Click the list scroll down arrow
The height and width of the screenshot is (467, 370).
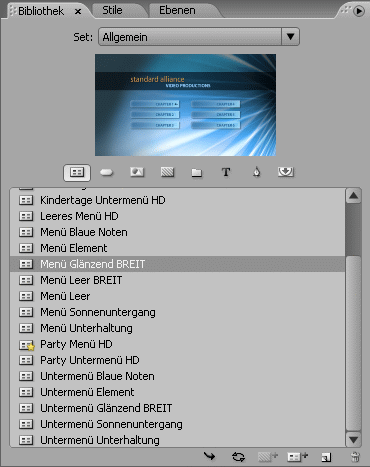[354, 439]
